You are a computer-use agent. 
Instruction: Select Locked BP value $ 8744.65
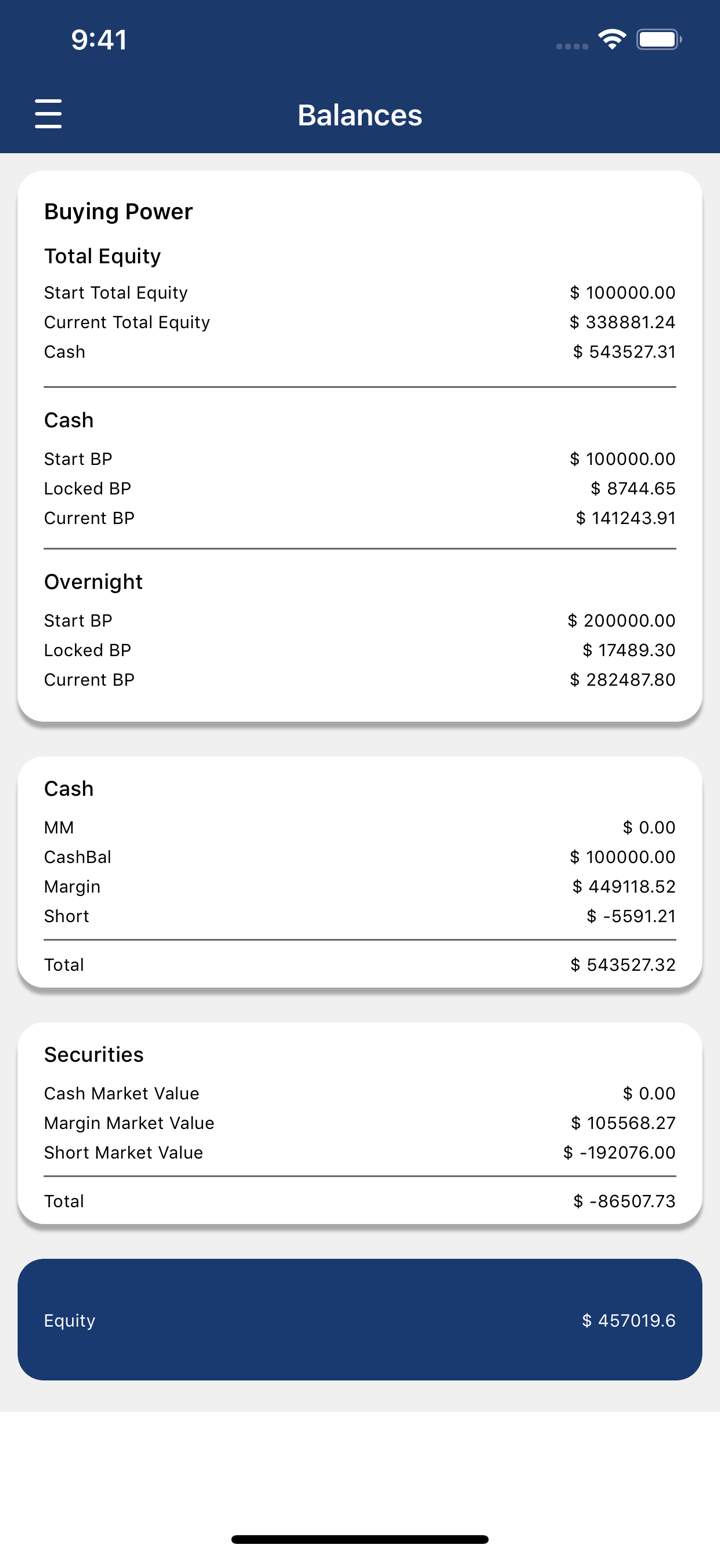(632, 489)
